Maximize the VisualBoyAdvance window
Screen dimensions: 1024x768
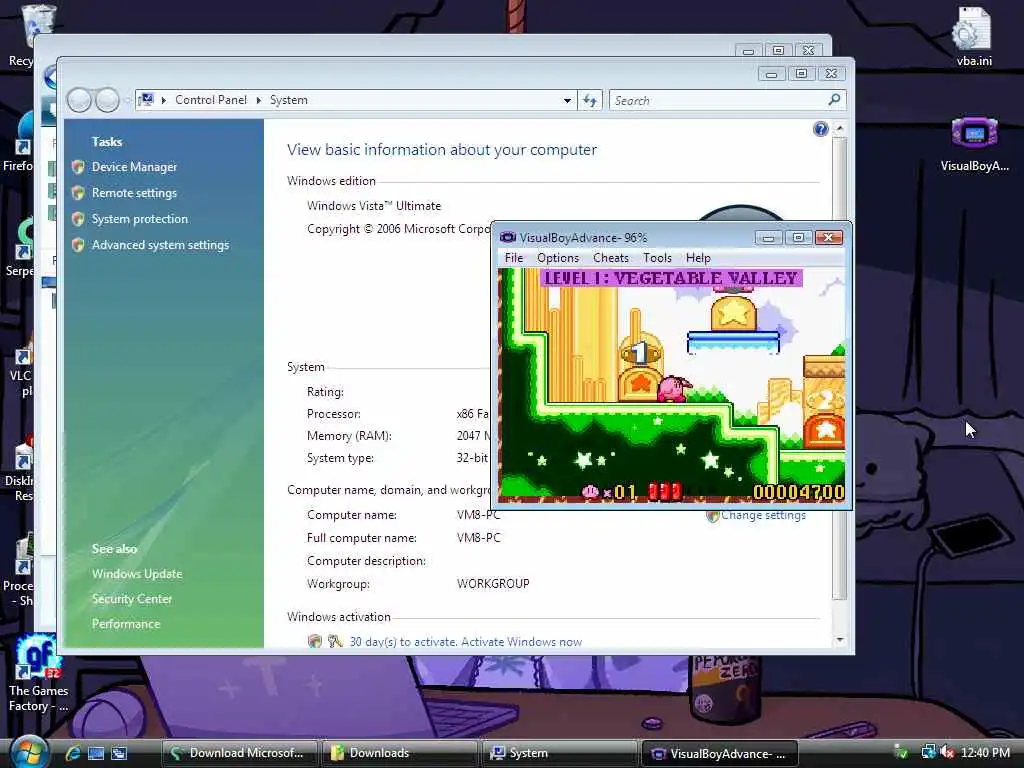pyautogui.click(x=798, y=238)
